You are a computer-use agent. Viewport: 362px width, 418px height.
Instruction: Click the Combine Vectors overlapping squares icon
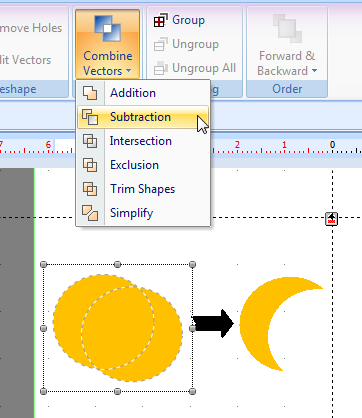tap(108, 28)
